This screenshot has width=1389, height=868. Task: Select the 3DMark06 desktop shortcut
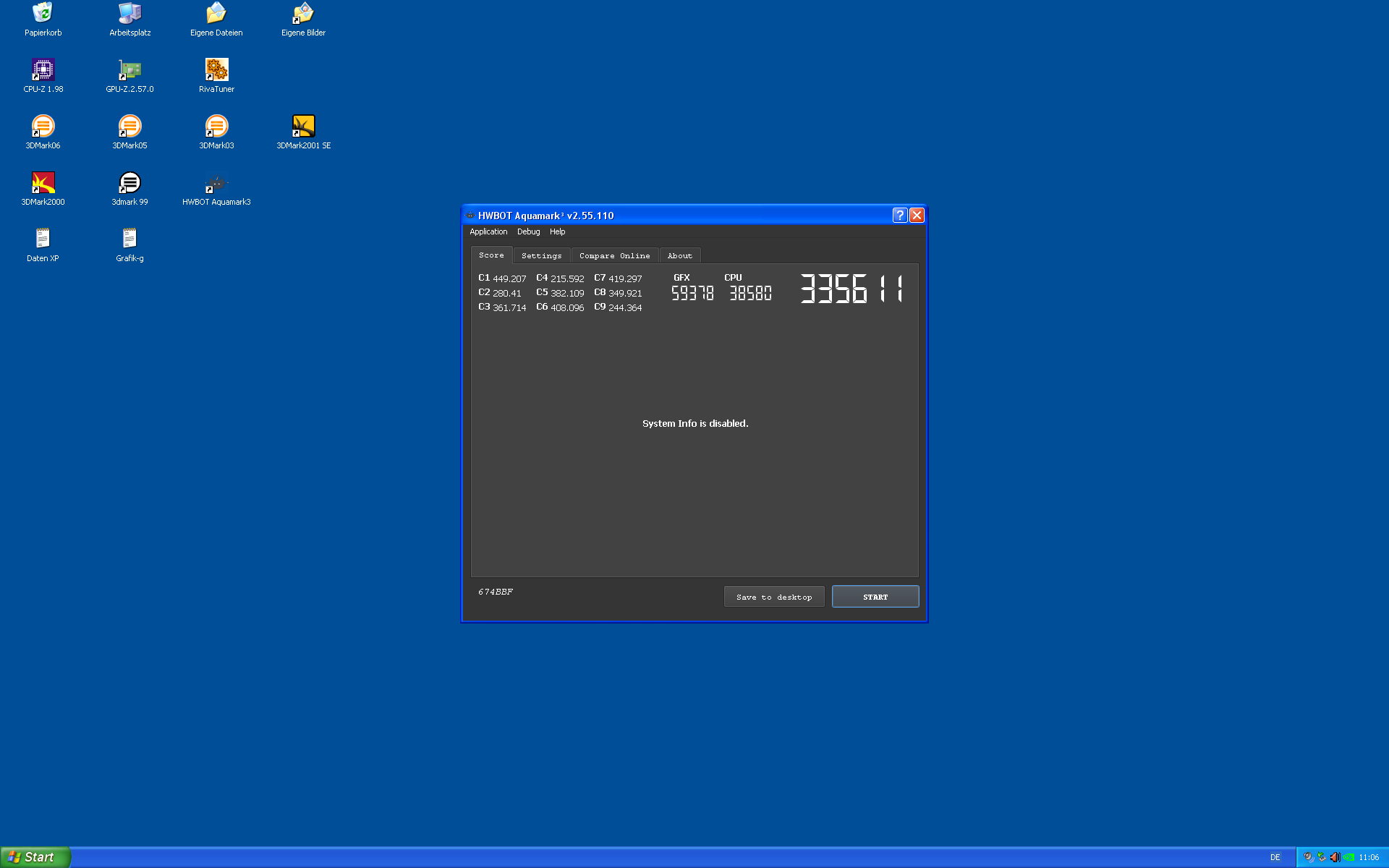pos(43,132)
